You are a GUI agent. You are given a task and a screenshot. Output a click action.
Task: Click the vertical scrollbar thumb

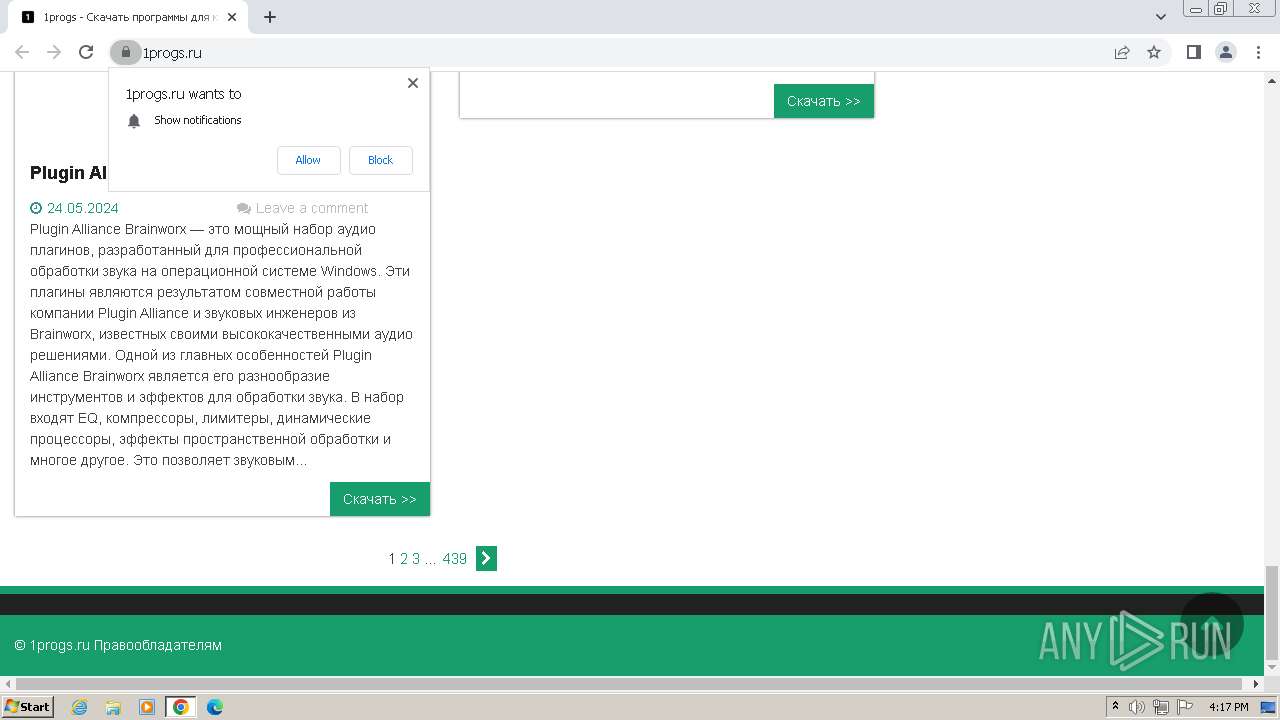click(1272, 612)
